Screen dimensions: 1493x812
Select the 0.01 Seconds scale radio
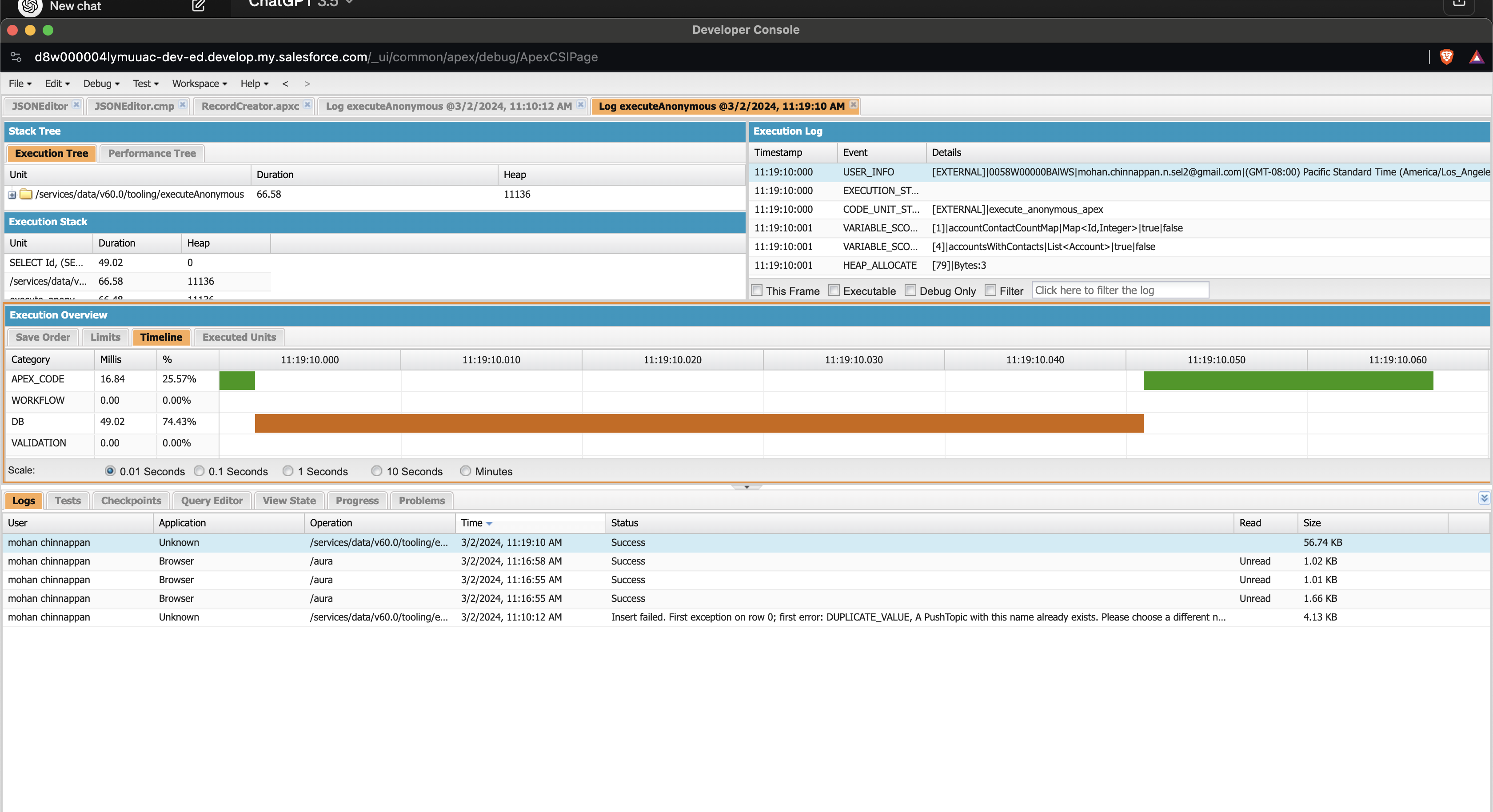click(x=110, y=471)
